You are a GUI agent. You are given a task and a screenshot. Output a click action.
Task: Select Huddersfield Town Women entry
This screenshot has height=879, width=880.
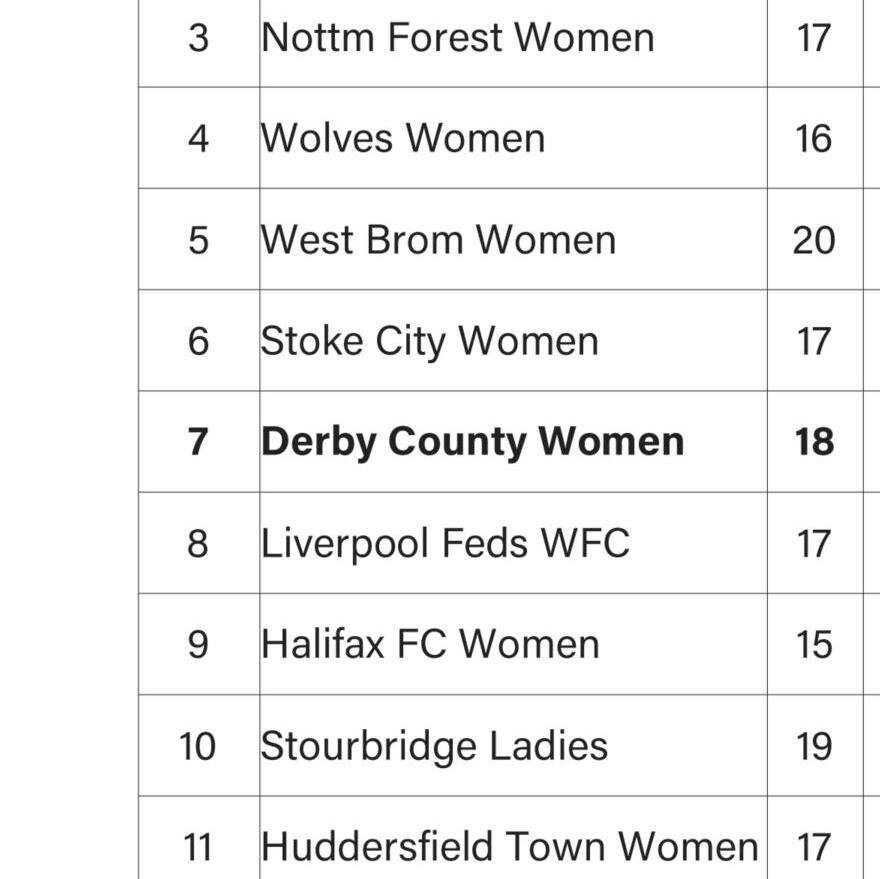tap(510, 846)
